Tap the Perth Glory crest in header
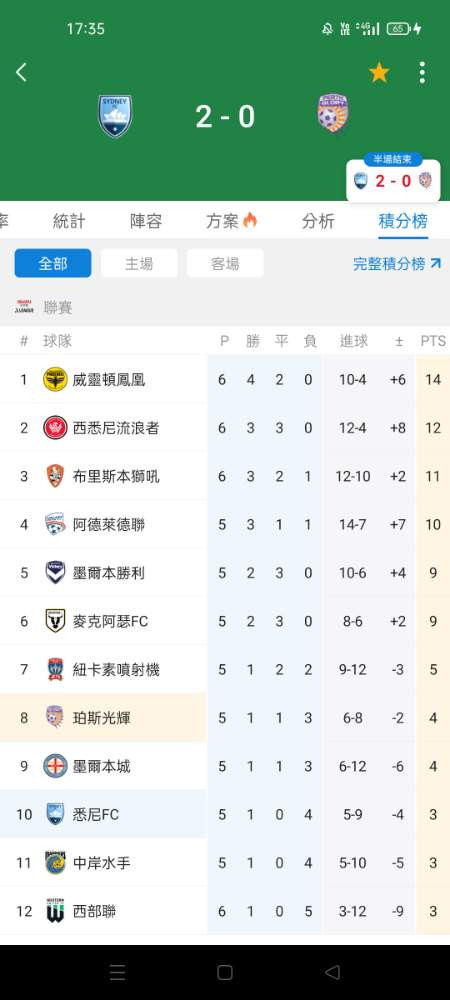 coord(333,113)
